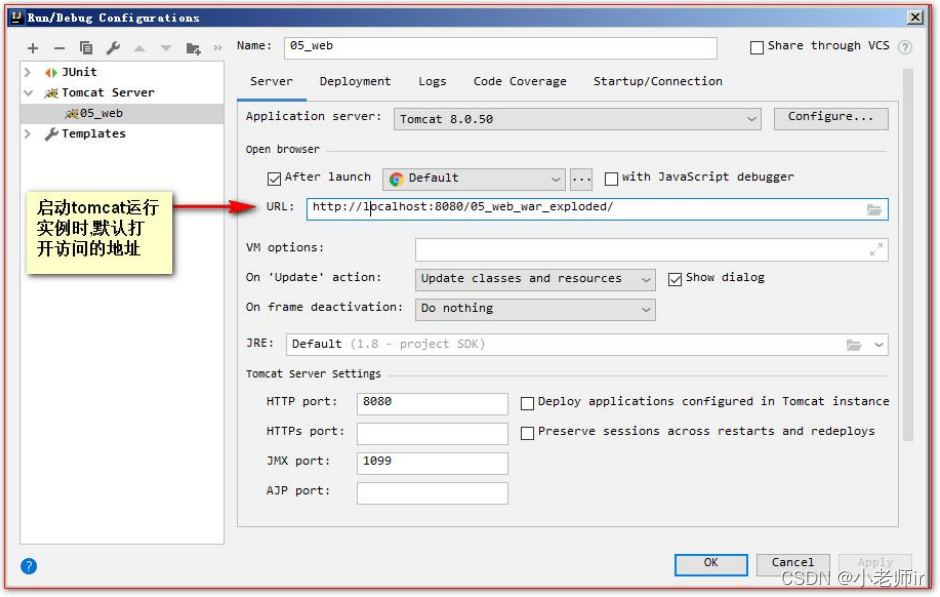Click into the Name field

pos(501,47)
